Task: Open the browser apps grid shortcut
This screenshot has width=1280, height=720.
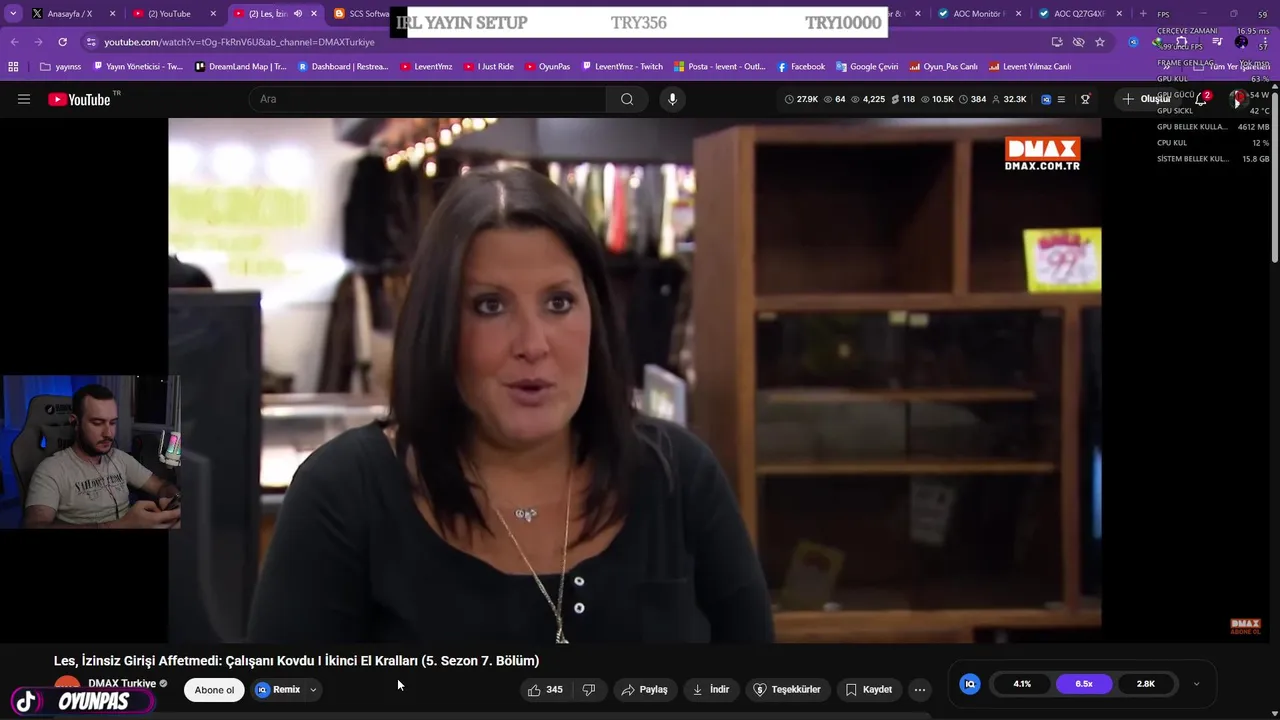Action: point(13,67)
